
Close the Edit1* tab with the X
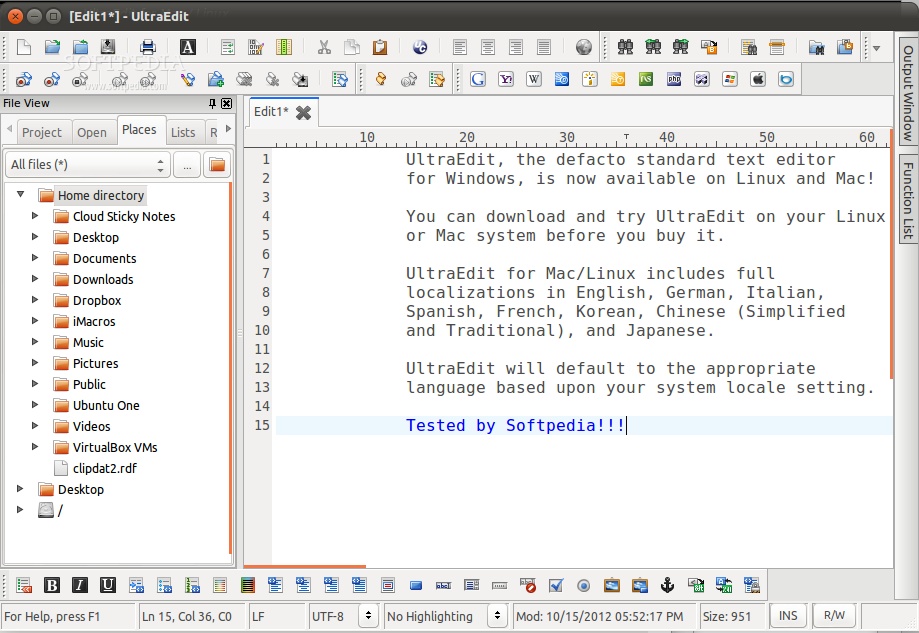tap(304, 113)
